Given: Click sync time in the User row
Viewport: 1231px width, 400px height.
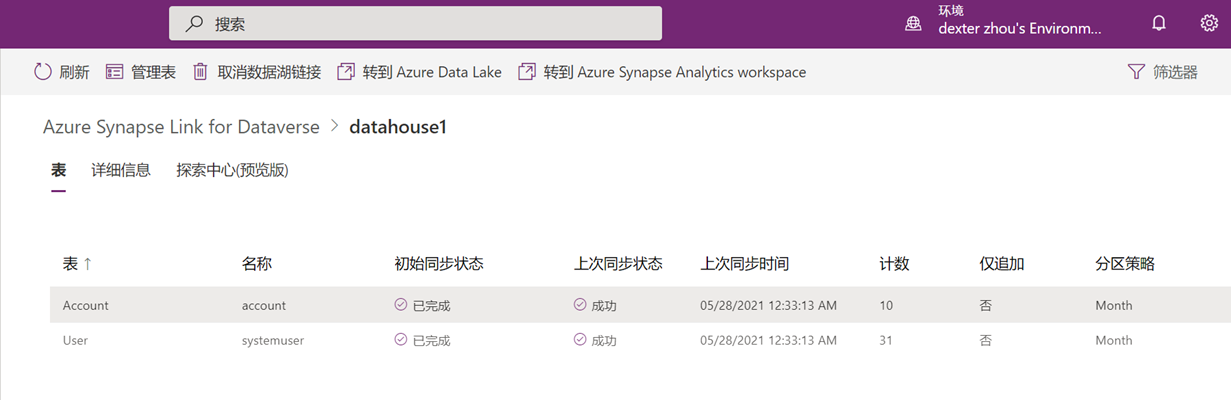Looking at the screenshot, I should pos(768,340).
